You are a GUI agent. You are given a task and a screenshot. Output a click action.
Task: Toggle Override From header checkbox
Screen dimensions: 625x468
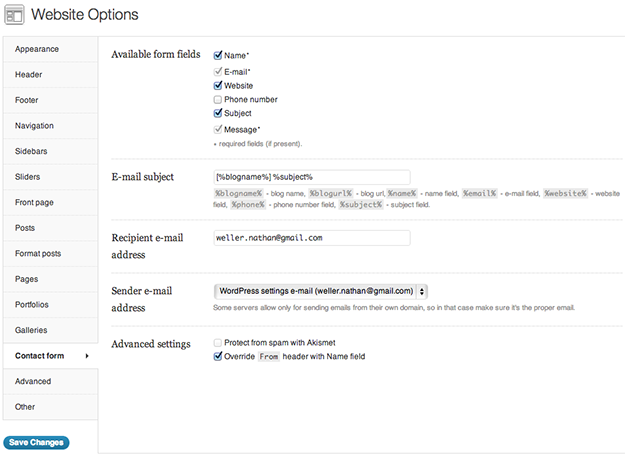coord(218,356)
